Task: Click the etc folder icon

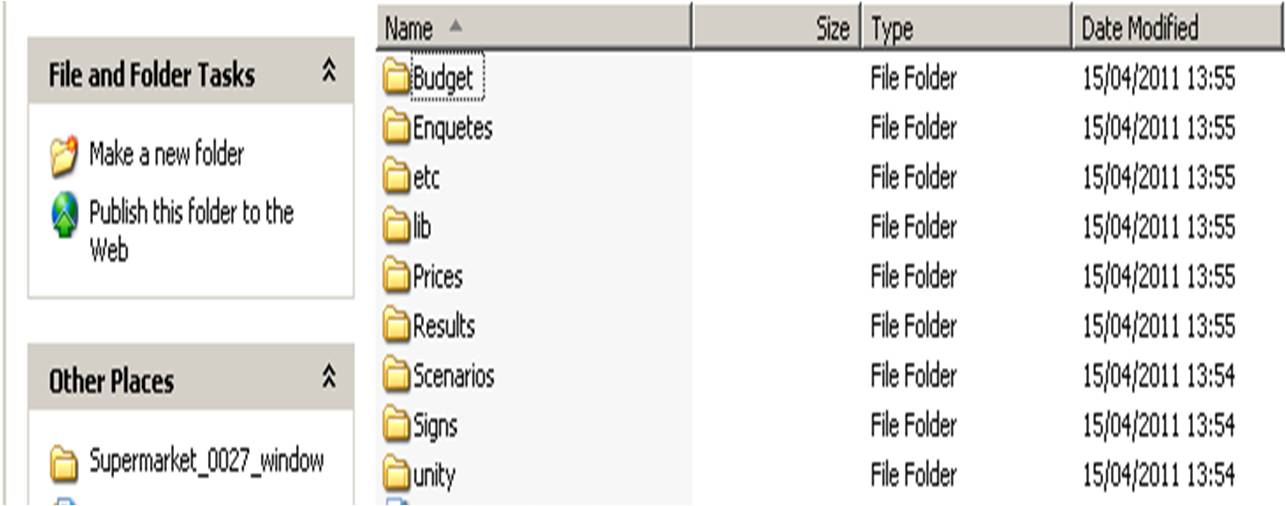Action: [397, 178]
